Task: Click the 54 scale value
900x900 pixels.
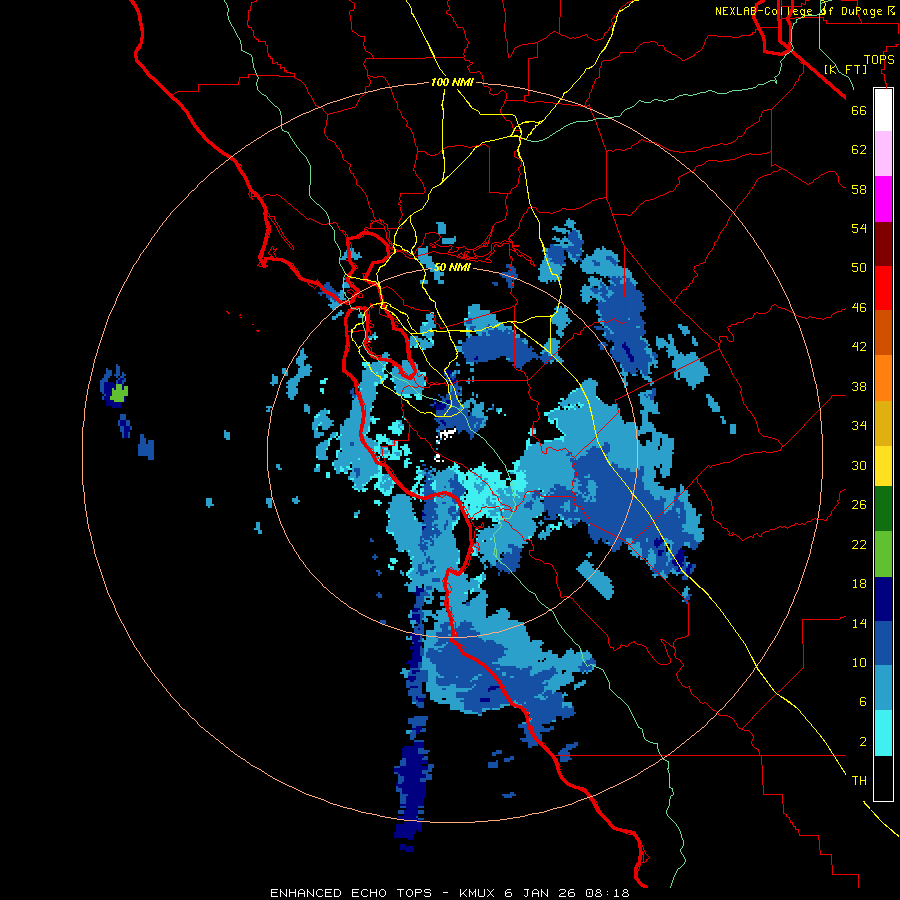Action: [x=859, y=228]
